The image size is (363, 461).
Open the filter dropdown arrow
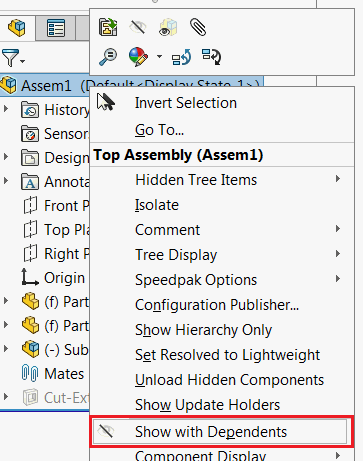click(23, 61)
